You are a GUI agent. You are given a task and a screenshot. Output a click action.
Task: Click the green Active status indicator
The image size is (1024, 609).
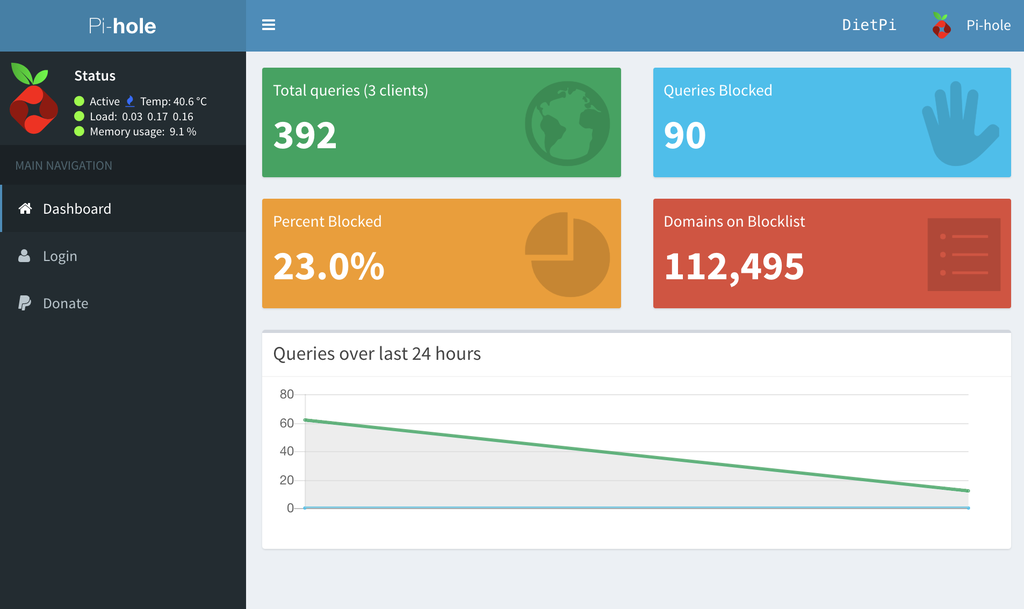point(78,100)
